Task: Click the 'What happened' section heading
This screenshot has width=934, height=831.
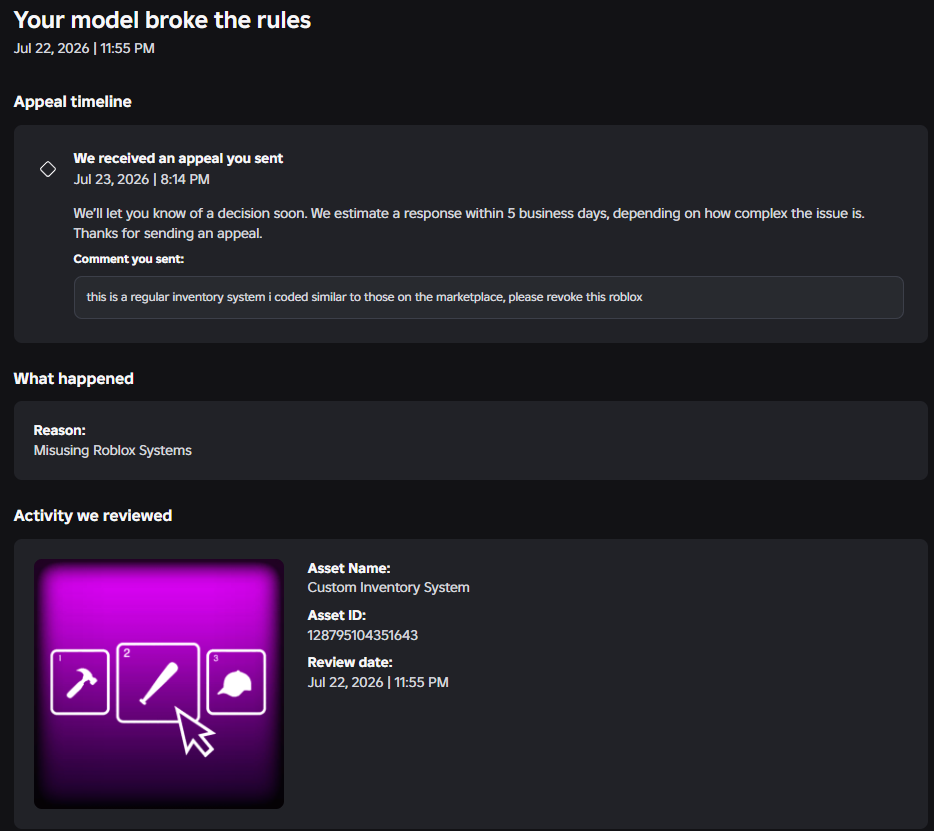Action: (73, 379)
